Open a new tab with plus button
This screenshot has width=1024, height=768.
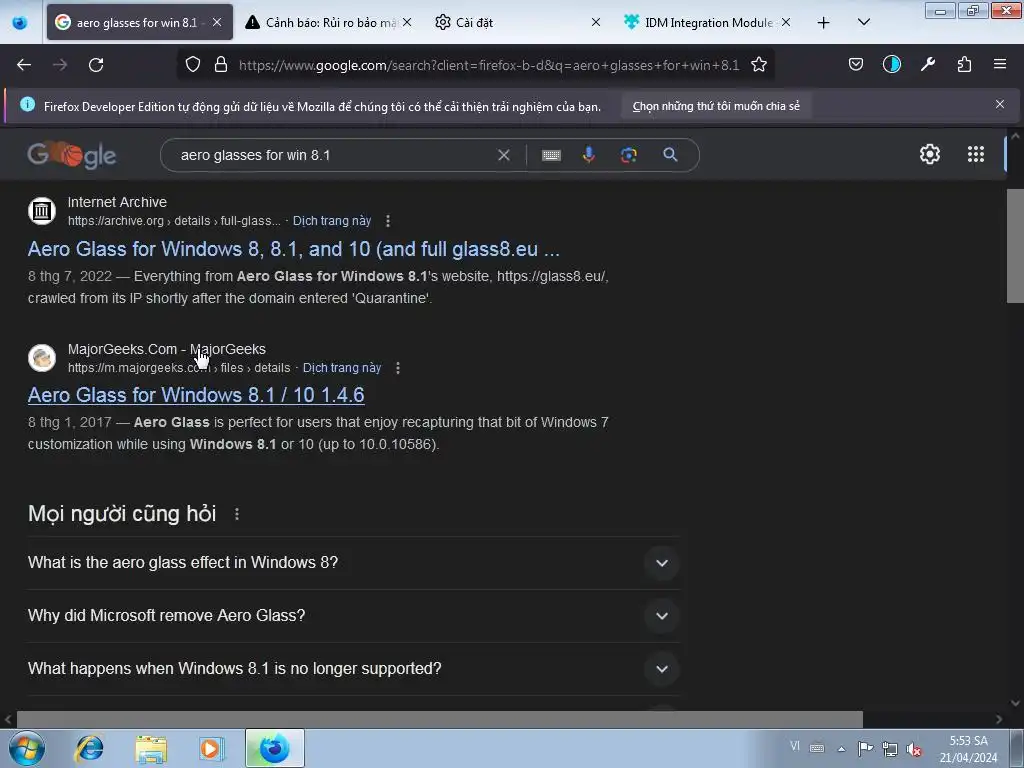pyautogui.click(x=824, y=23)
